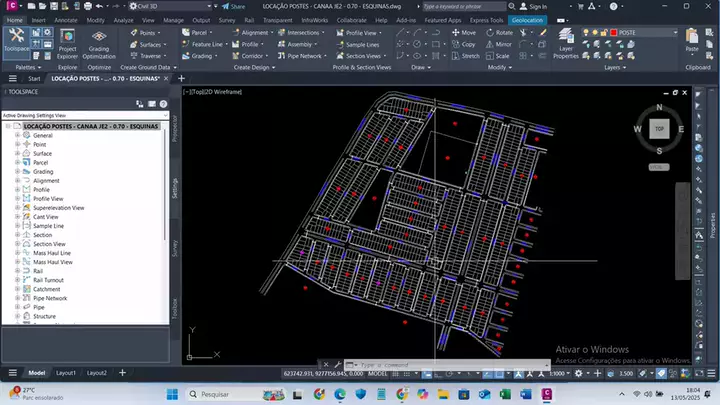The image size is (720, 405).
Task: Open Layer Properties manager
Action: point(566,44)
